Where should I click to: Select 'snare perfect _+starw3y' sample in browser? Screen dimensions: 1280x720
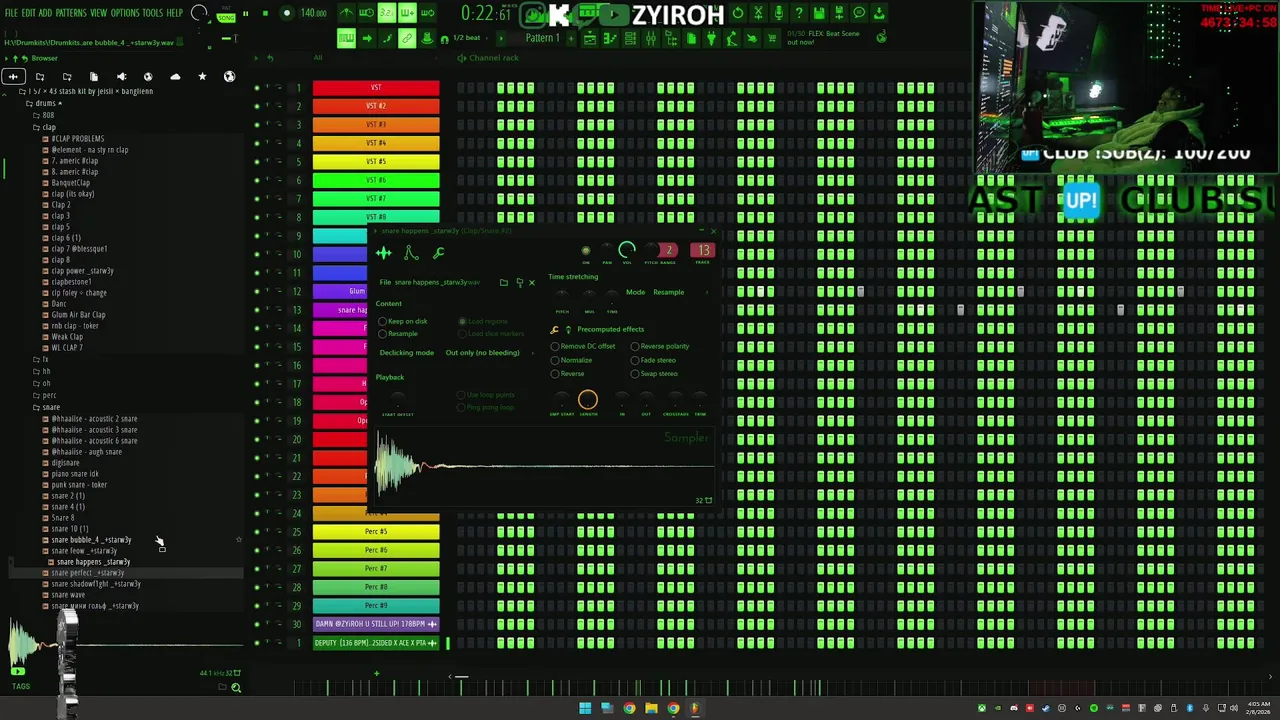(88, 573)
